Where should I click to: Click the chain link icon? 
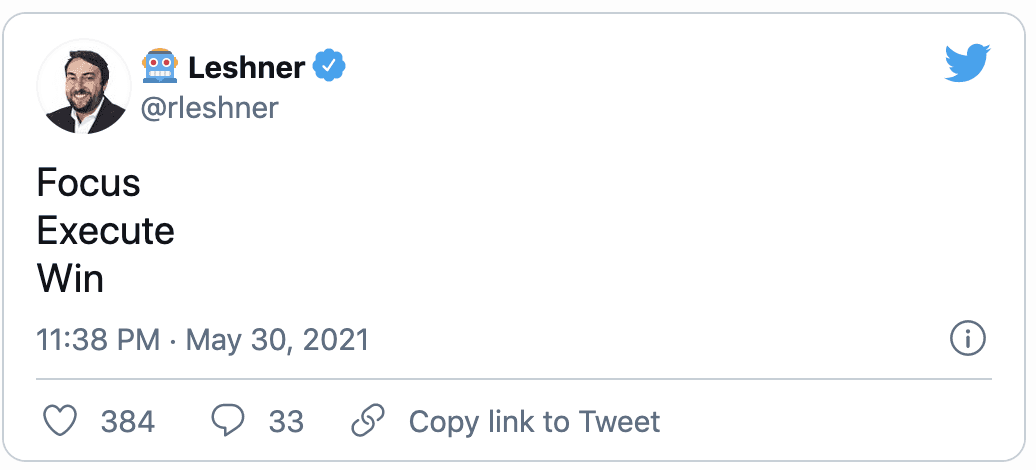point(368,421)
